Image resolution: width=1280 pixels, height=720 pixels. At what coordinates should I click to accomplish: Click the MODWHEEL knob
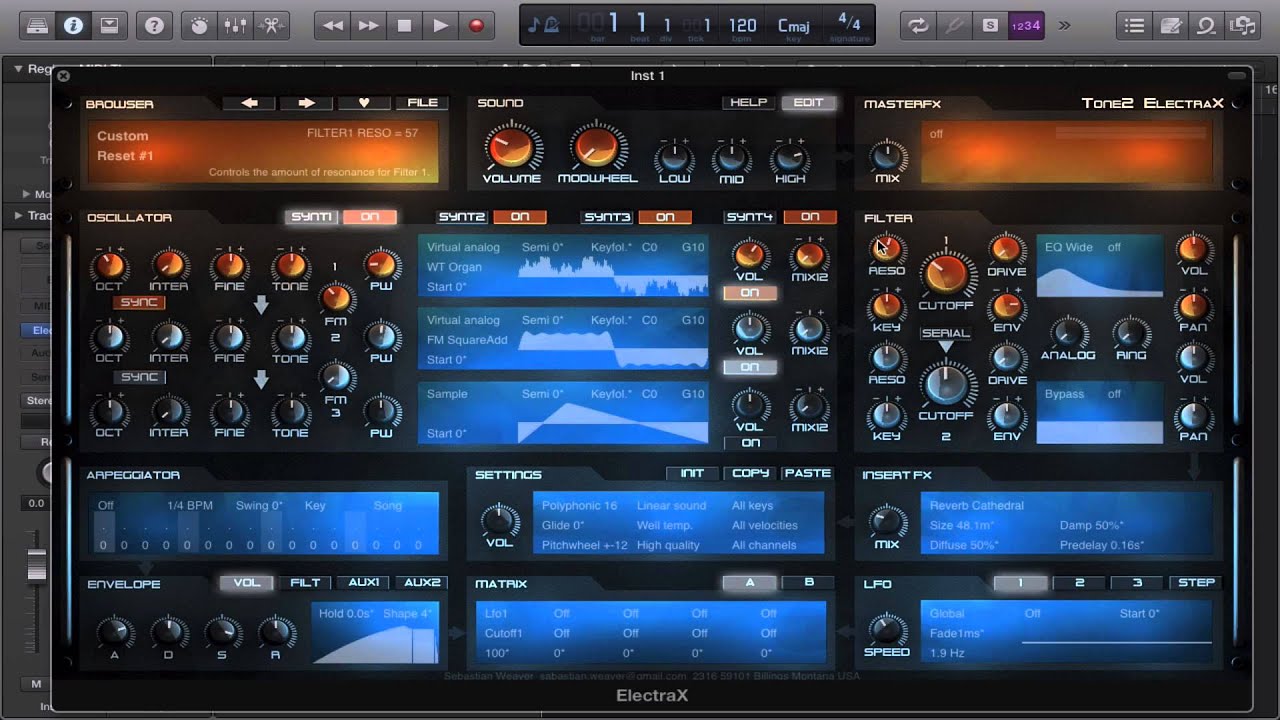[x=597, y=148]
